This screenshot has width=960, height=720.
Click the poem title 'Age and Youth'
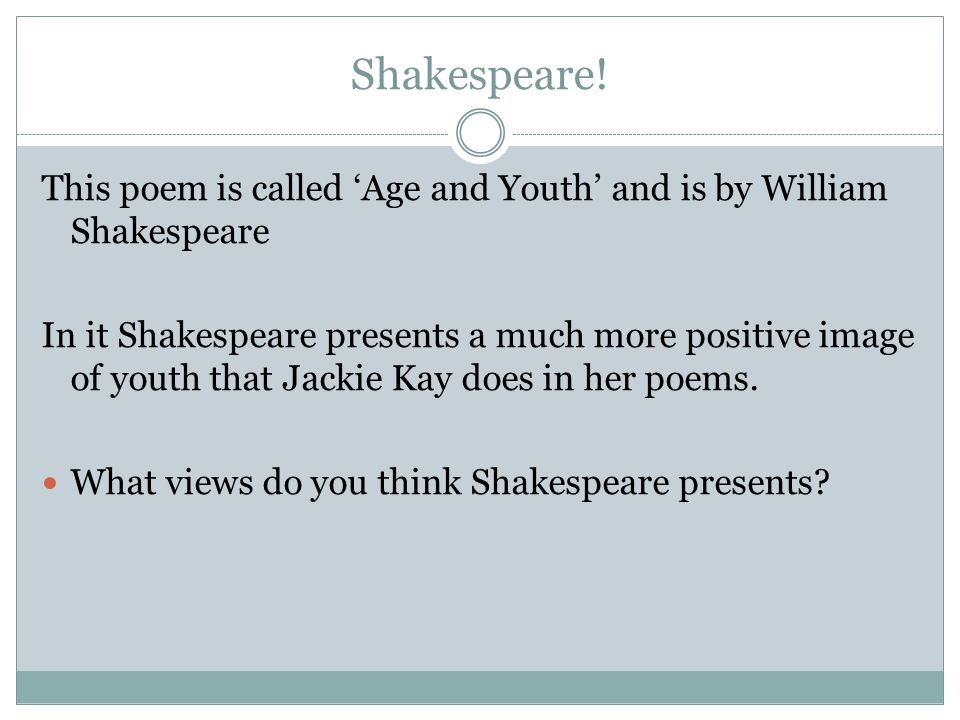pos(476,189)
